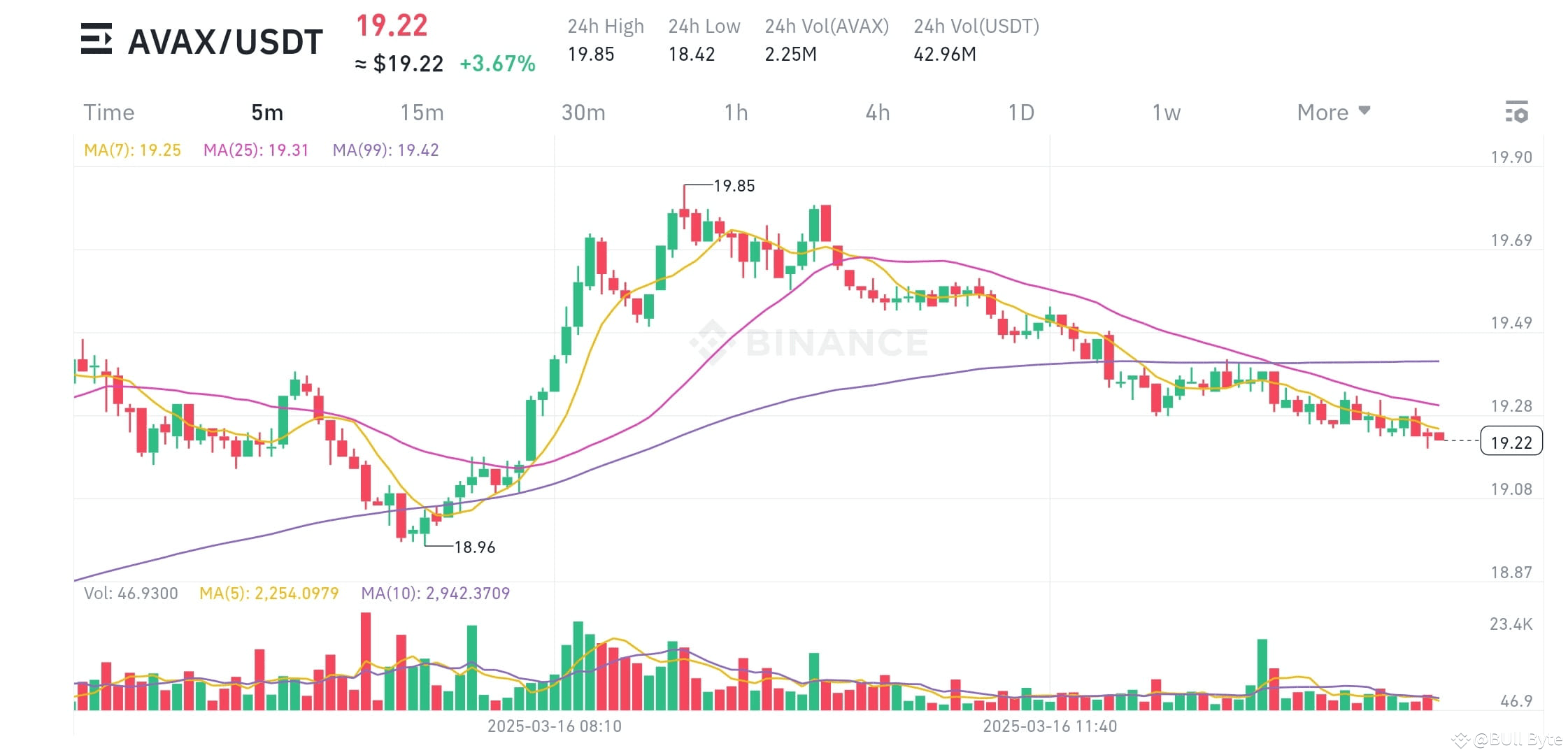Click the 18.96 low price marker
The image size is (1568, 755).
tap(474, 547)
